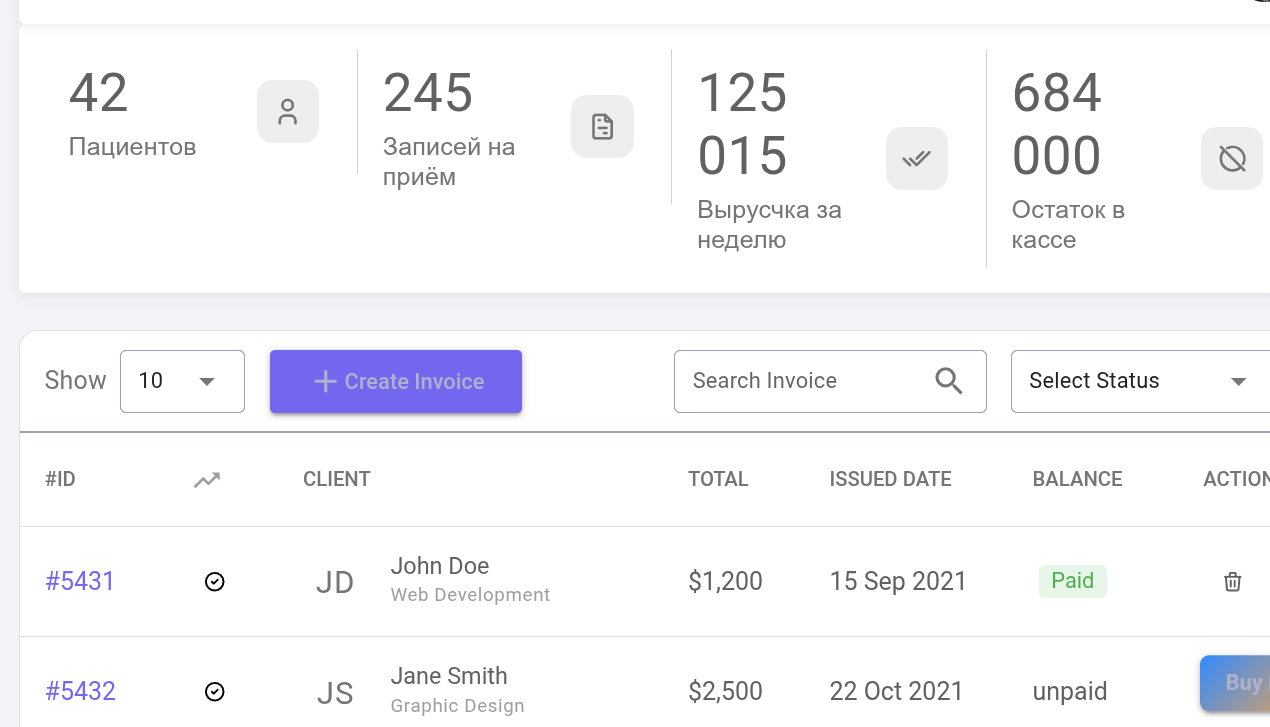Click the appointments document icon
Screen dimensions: 1270x727
click(602, 127)
